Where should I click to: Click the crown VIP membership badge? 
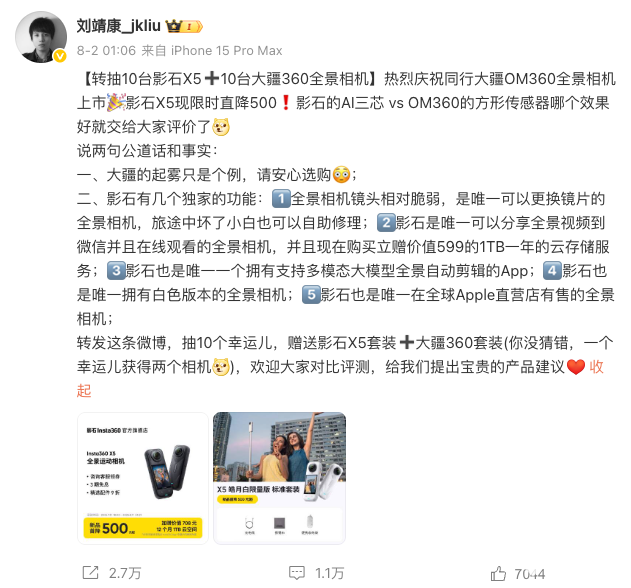[x=184, y=27]
